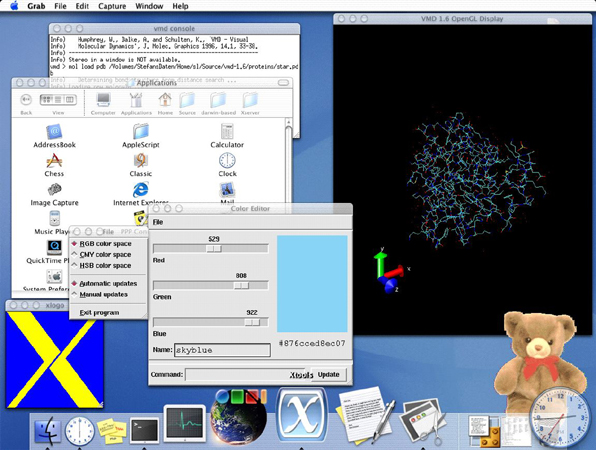Open the System Preferences icon in Applications

point(54,276)
